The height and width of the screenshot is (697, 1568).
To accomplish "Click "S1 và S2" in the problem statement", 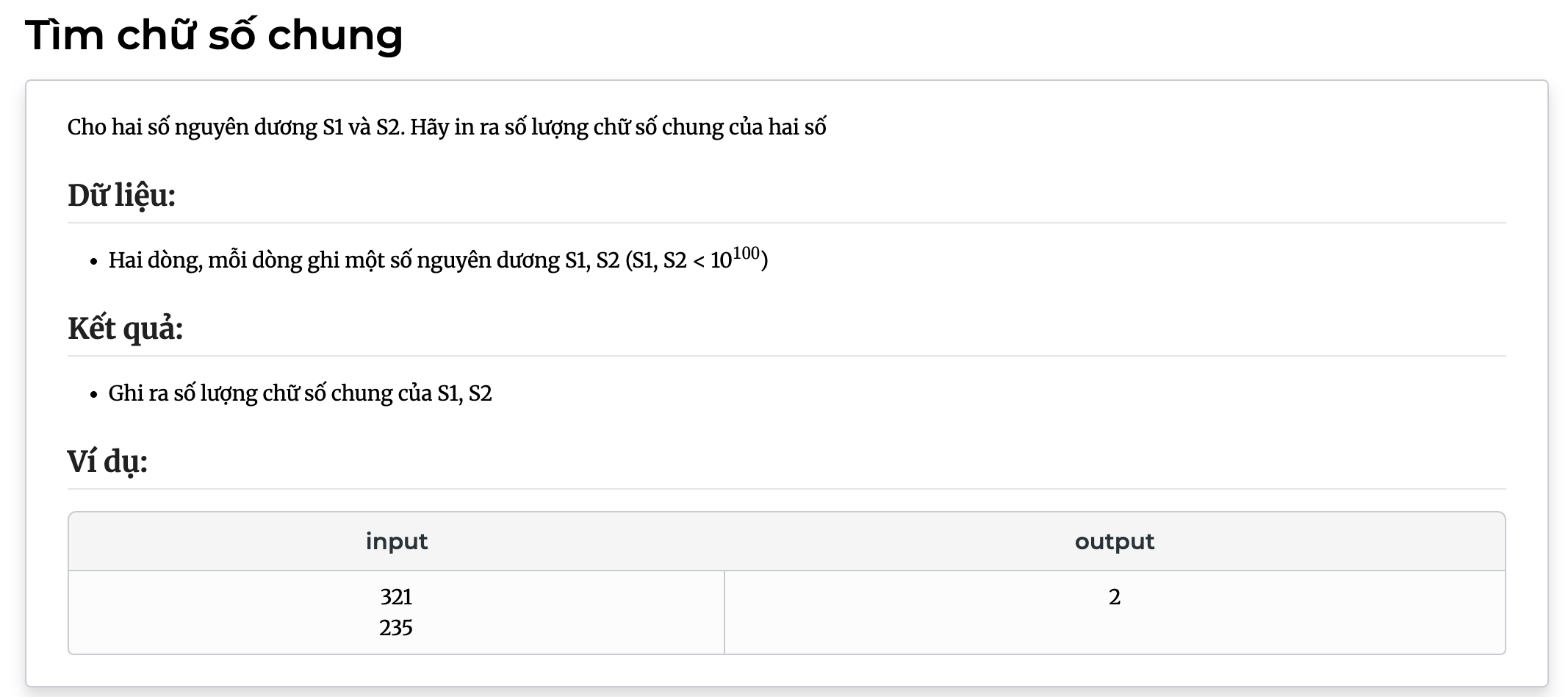I will (x=363, y=127).
